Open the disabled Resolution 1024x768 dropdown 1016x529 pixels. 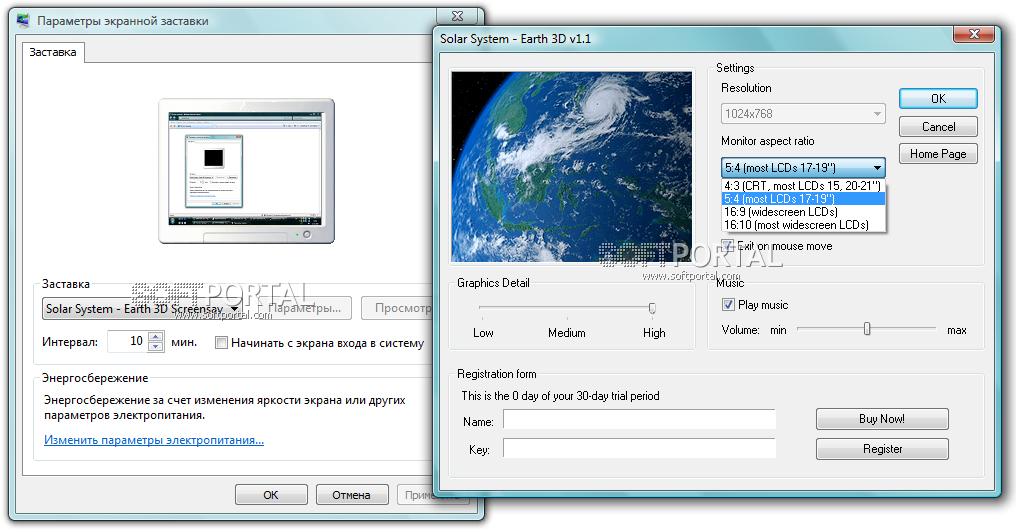[x=803, y=113]
